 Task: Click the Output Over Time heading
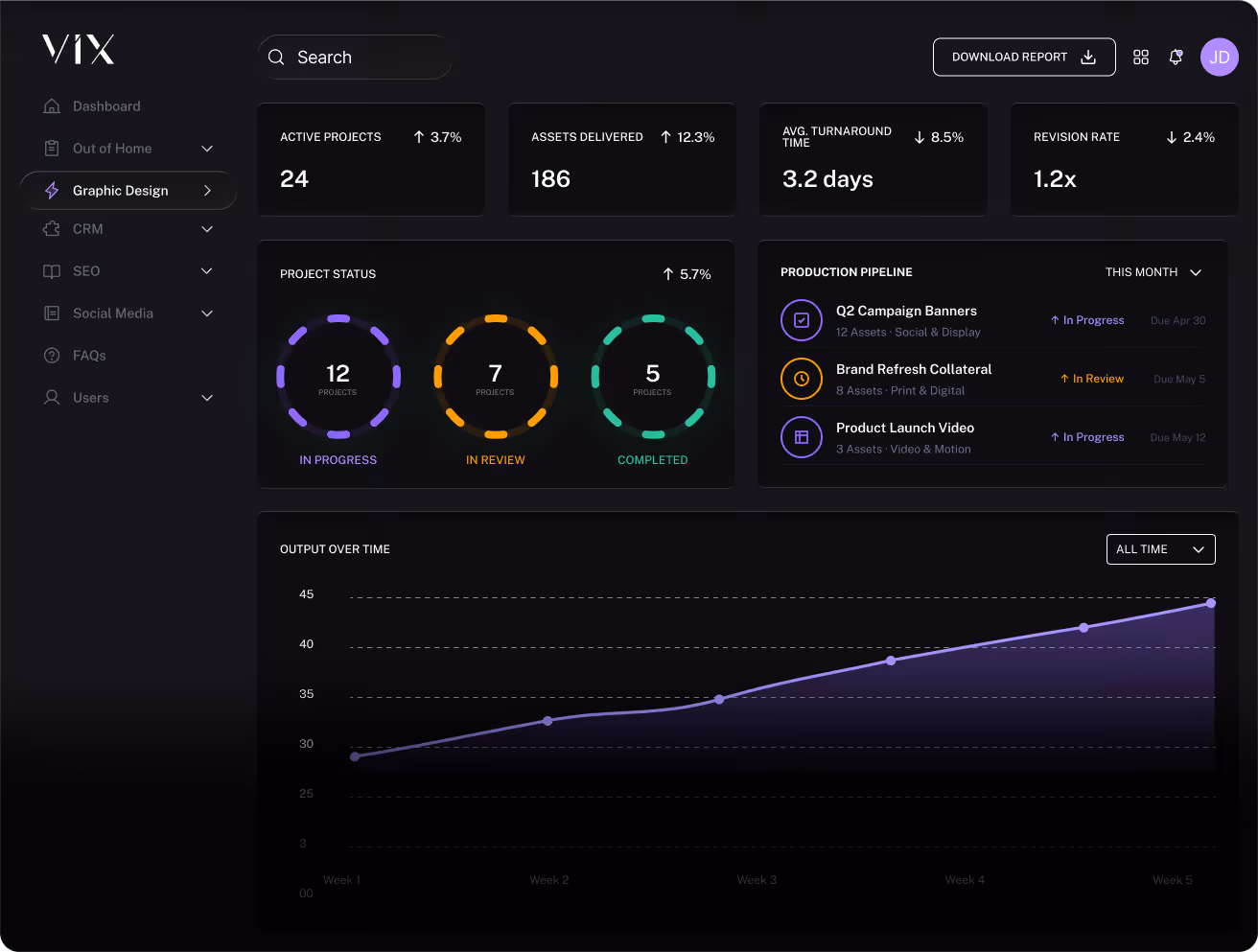[x=335, y=549]
